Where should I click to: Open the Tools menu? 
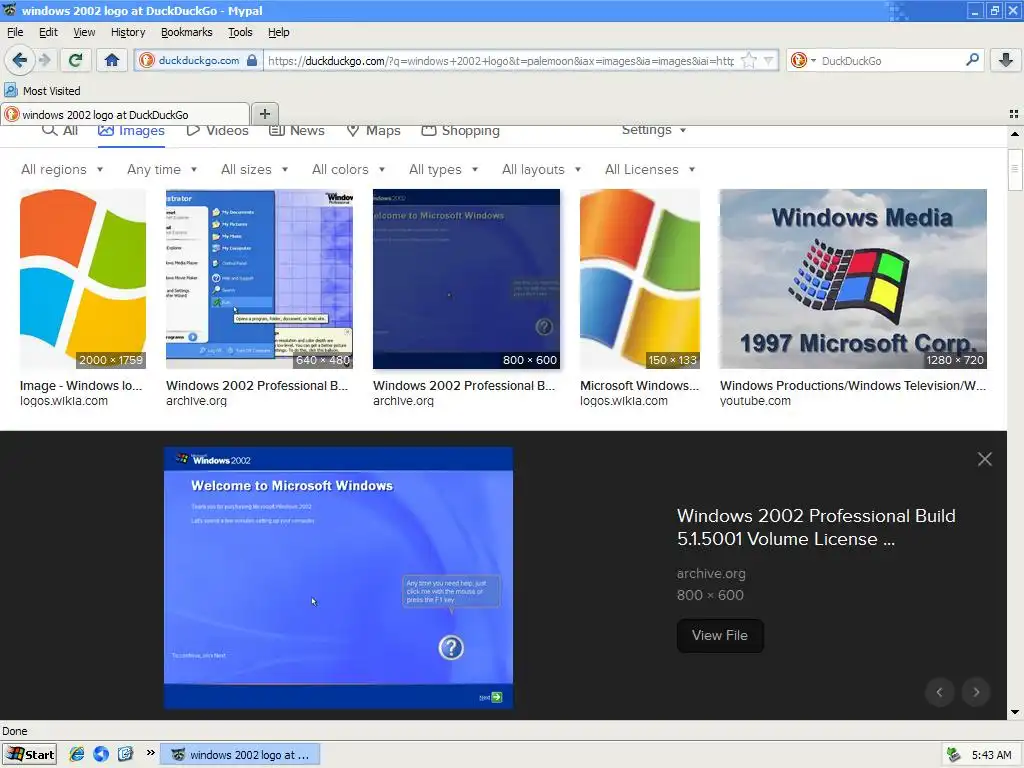(x=240, y=32)
